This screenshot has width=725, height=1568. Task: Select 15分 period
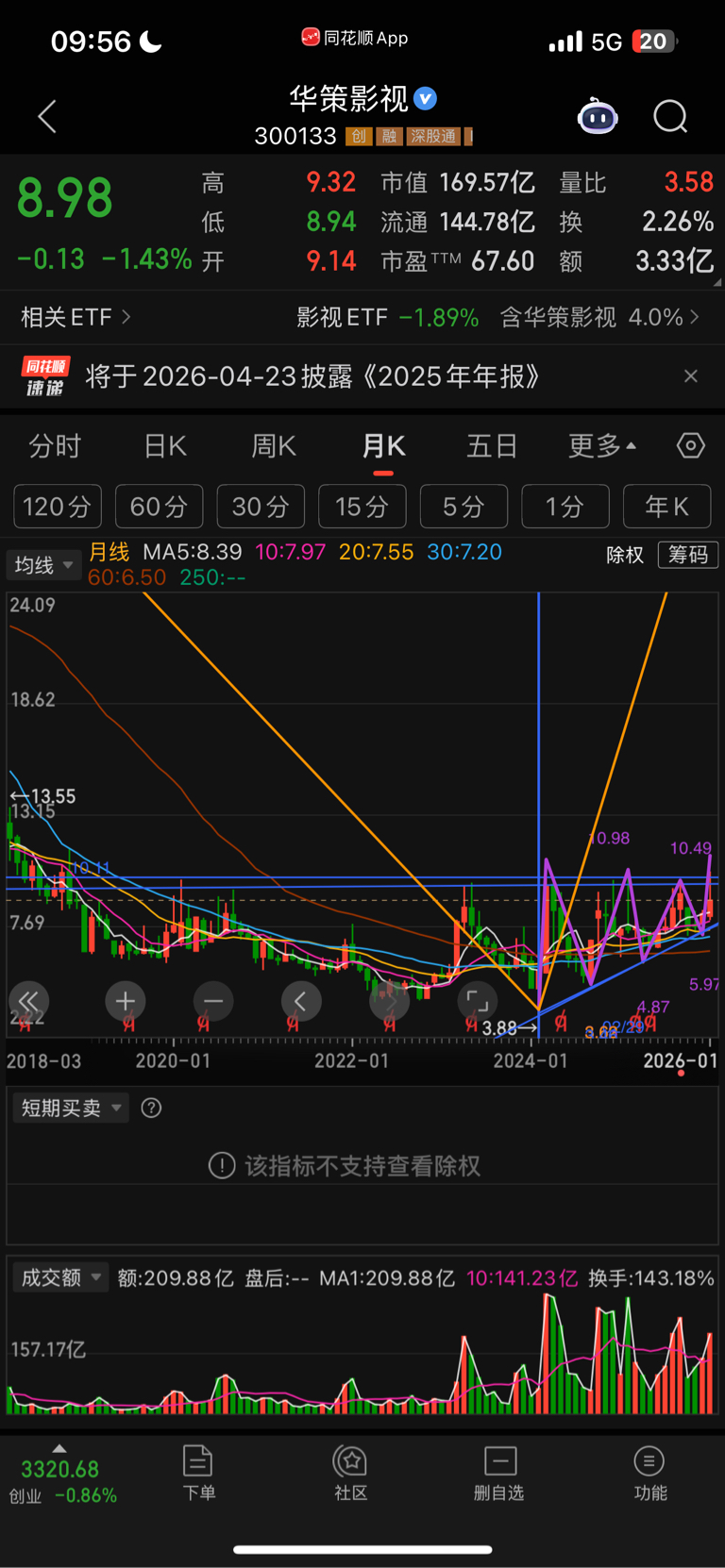[362, 507]
